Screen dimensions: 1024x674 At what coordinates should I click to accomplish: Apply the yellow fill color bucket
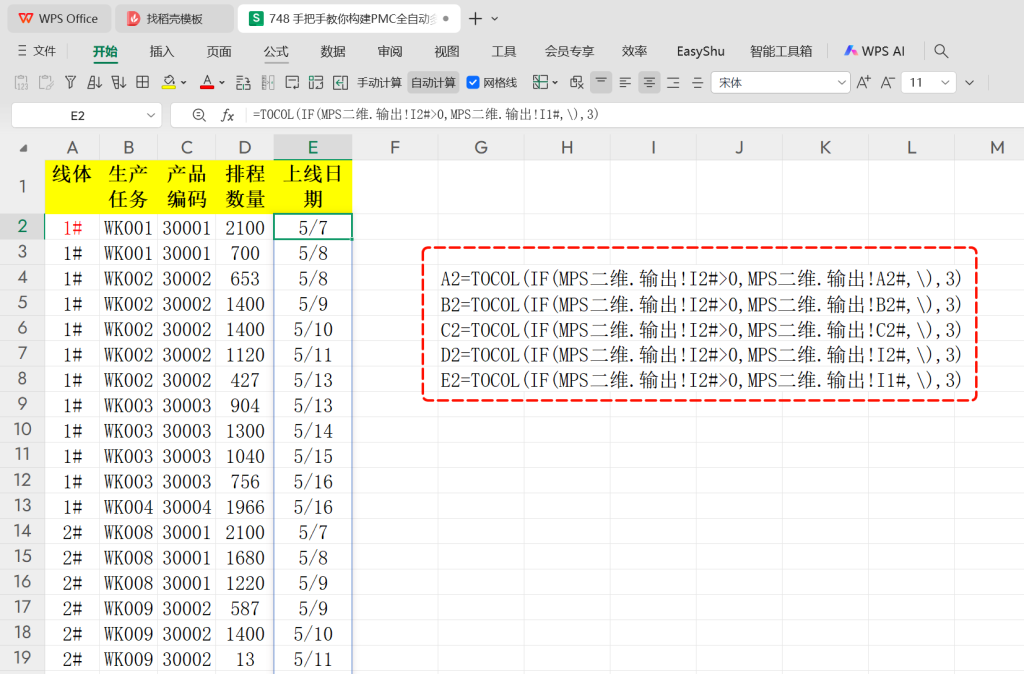[168, 82]
